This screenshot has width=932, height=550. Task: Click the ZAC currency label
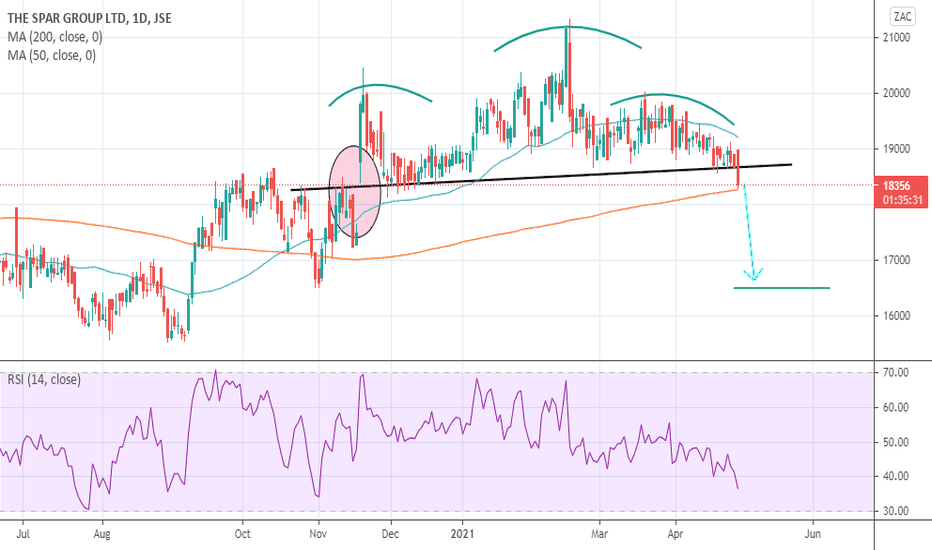click(902, 17)
